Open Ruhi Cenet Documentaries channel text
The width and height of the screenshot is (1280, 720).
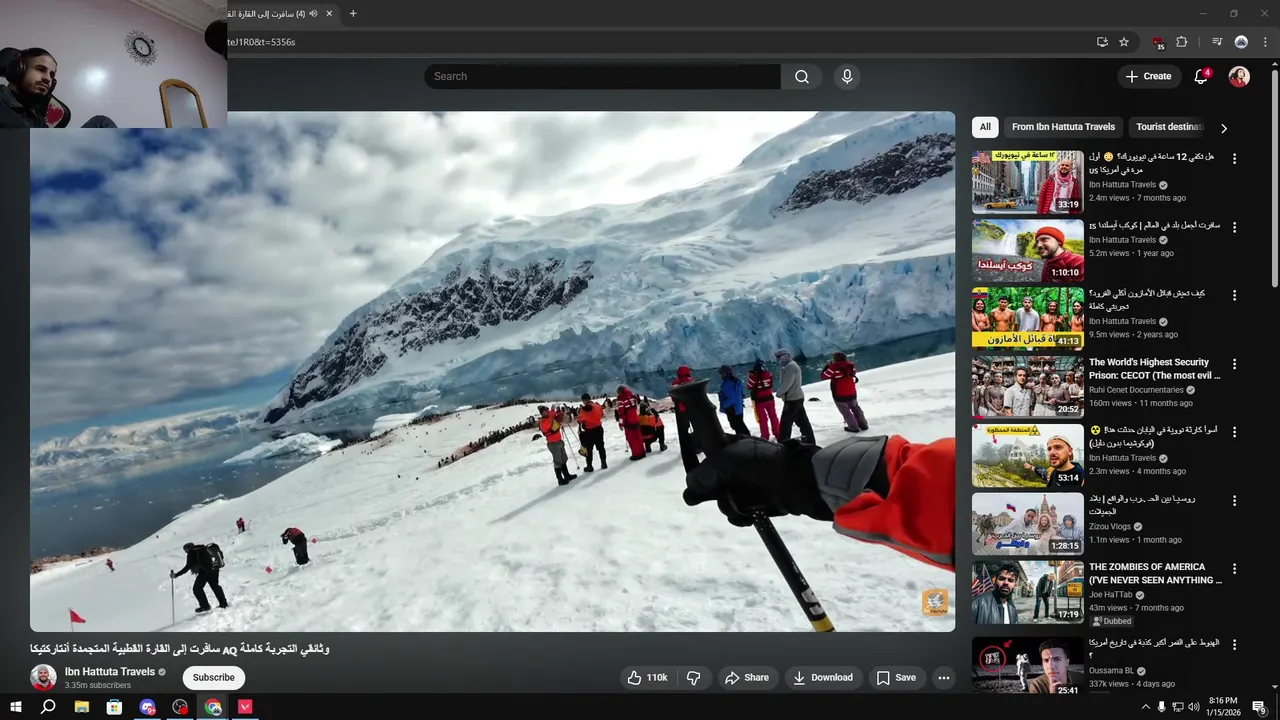click(1136, 390)
